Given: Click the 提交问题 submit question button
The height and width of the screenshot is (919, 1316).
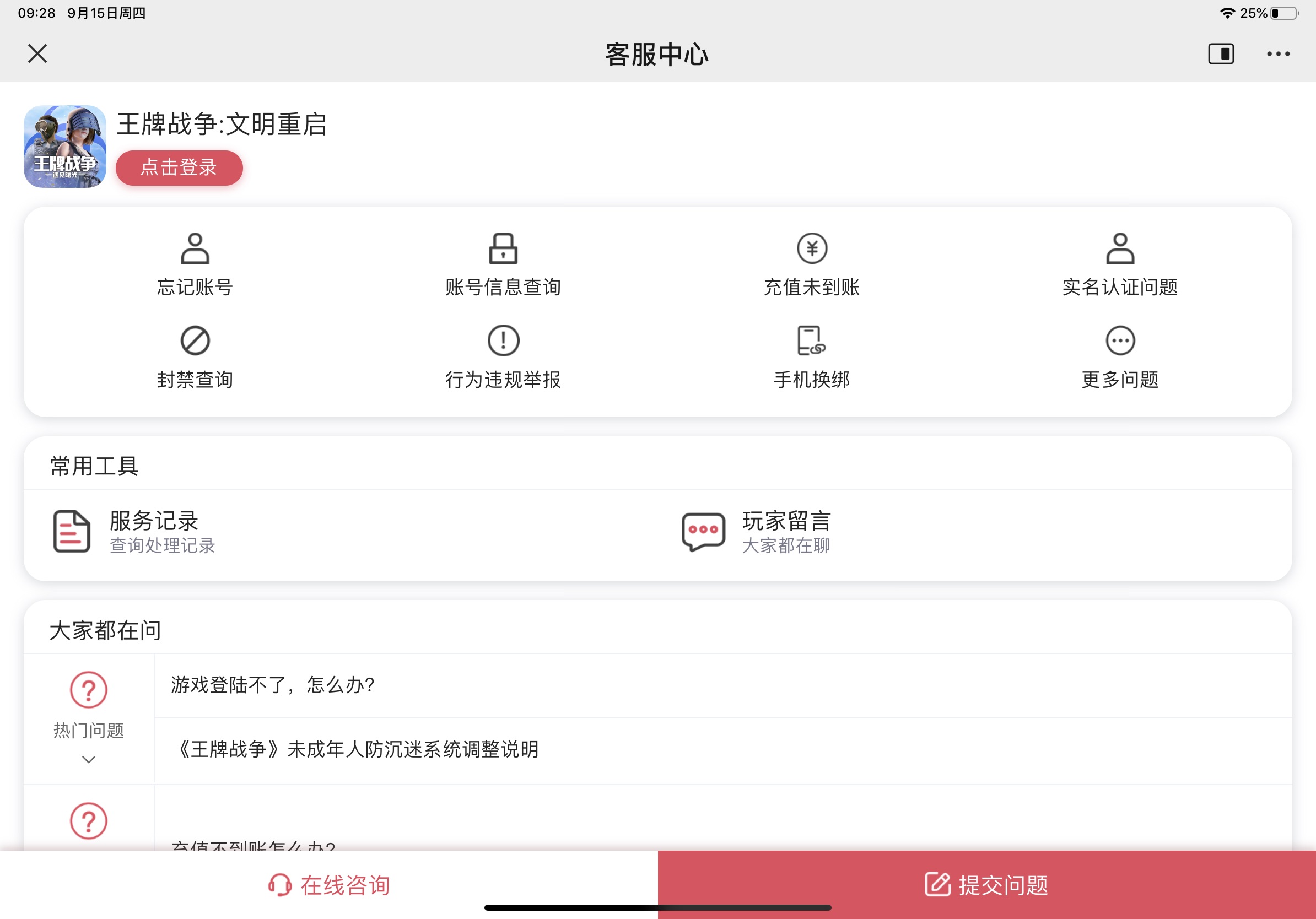Looking at the screenshot, I should click(x=987, y=885).
